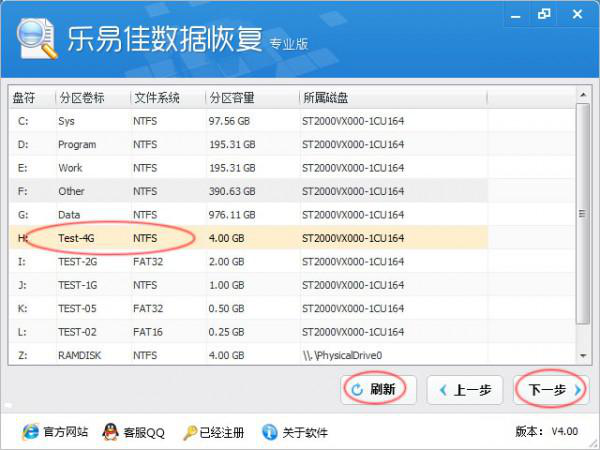
Task: Select the E: Work partition row
Action: point(248,168)
